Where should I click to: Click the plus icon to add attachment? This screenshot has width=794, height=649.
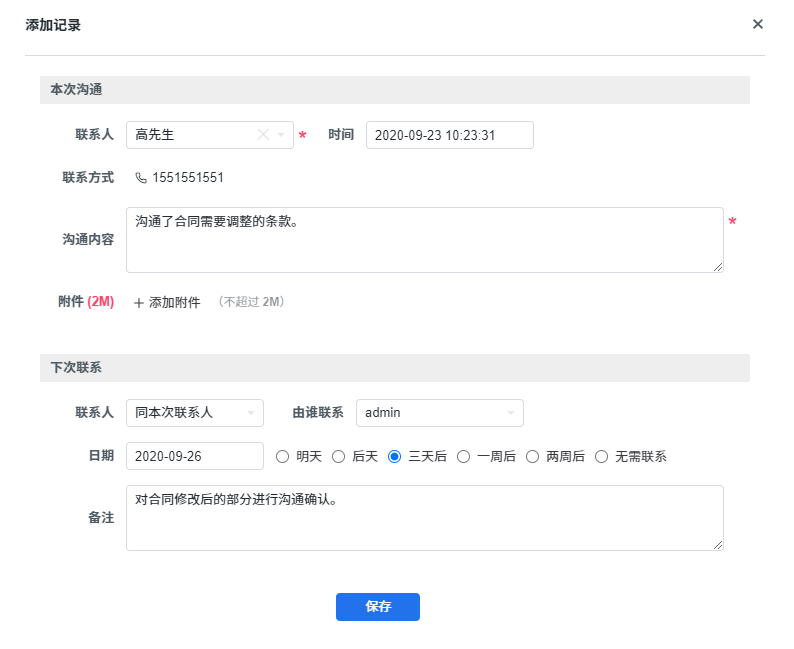(139, 303)
